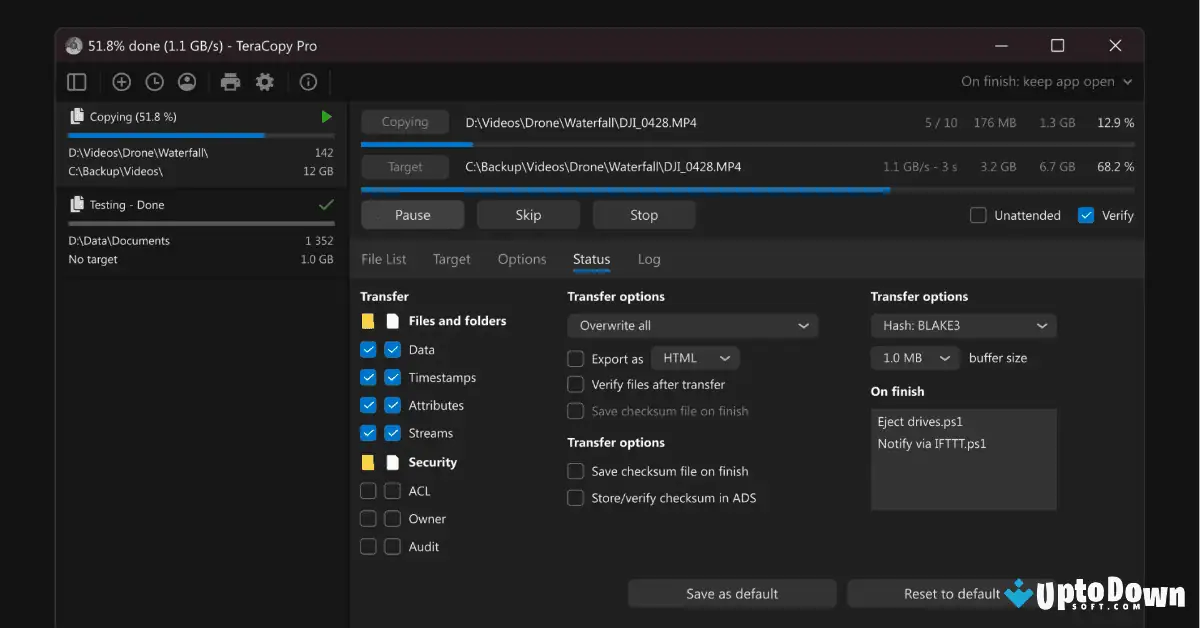
Task: Resume the Copying task via green play icon
Action: coord(326,116)
